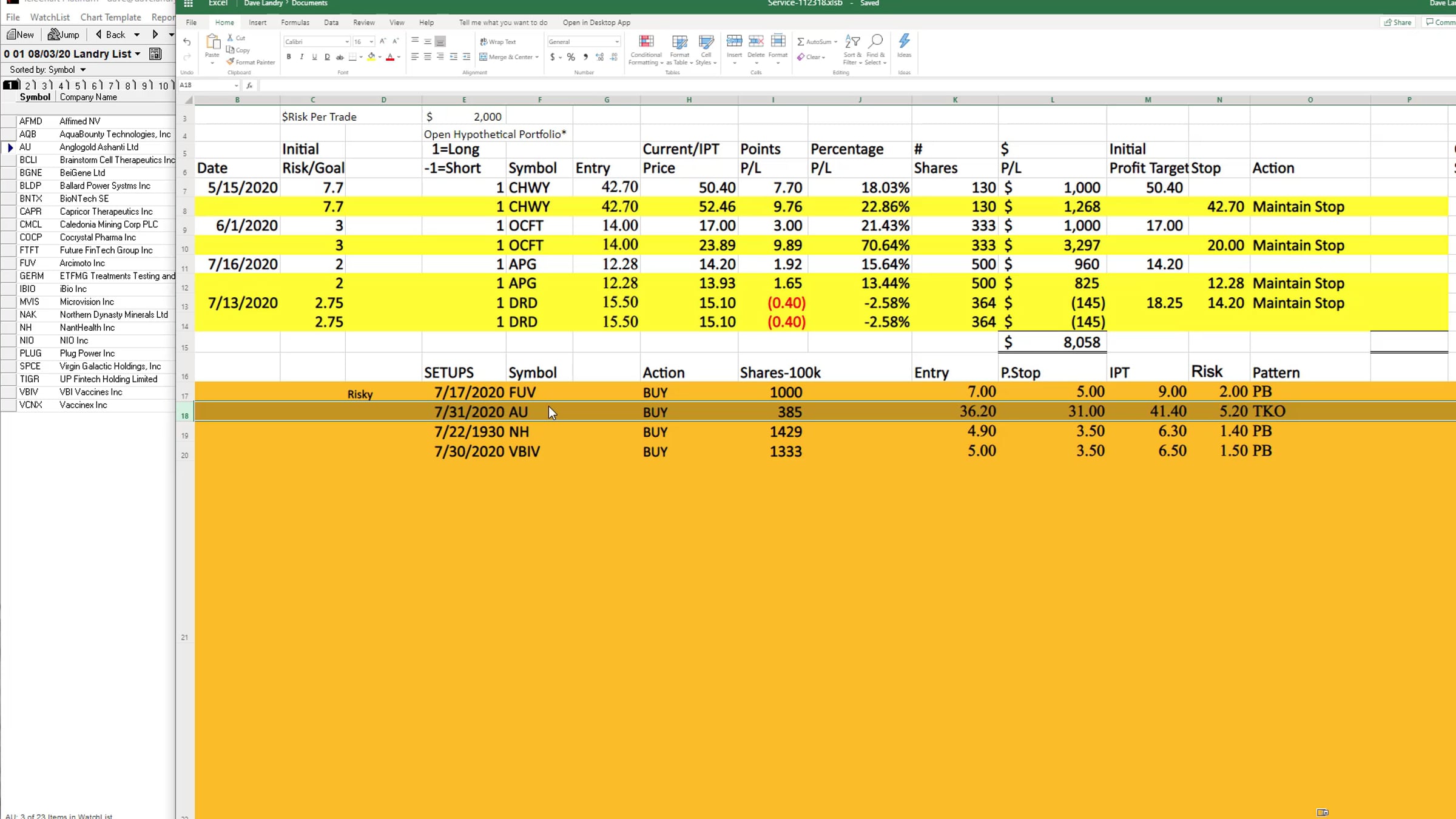Activate the Format Painter brush
The width and height of the screenshot is (1456, 819).
pos(231,62)
